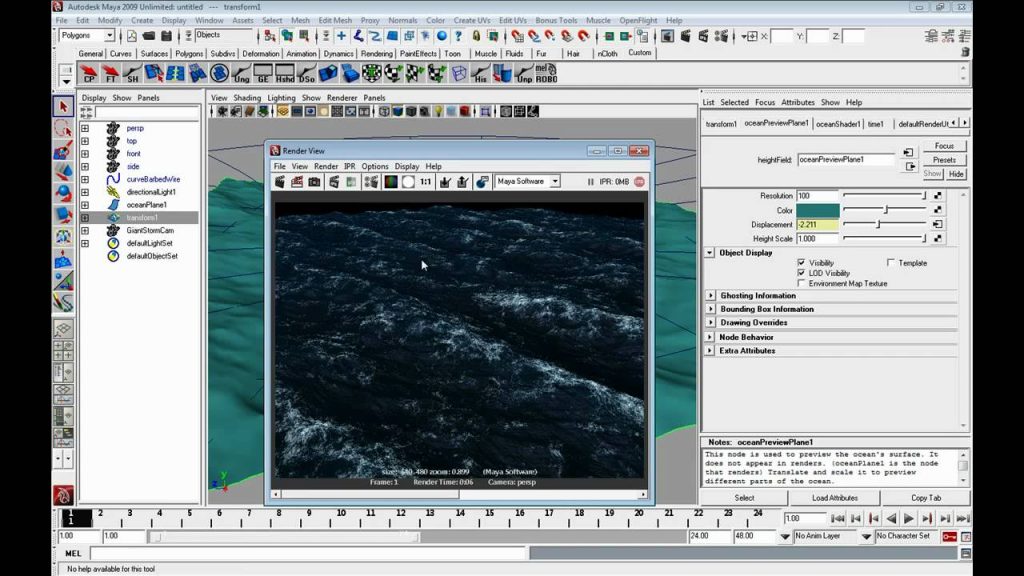Image resolution: width=1024 pixels, height=576 pixels.
Task: Expand Extra Attributes section
Action: click(x=711, y=351)
